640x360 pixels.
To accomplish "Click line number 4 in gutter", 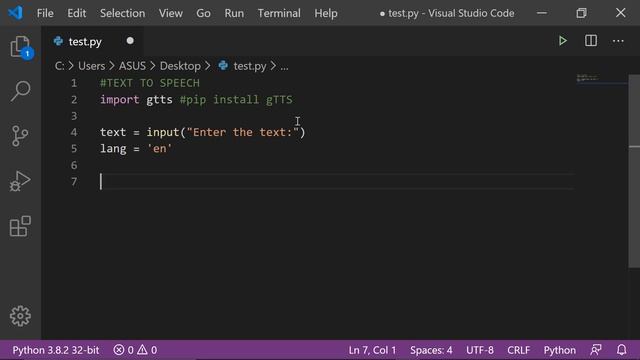I will pos(74,132).
